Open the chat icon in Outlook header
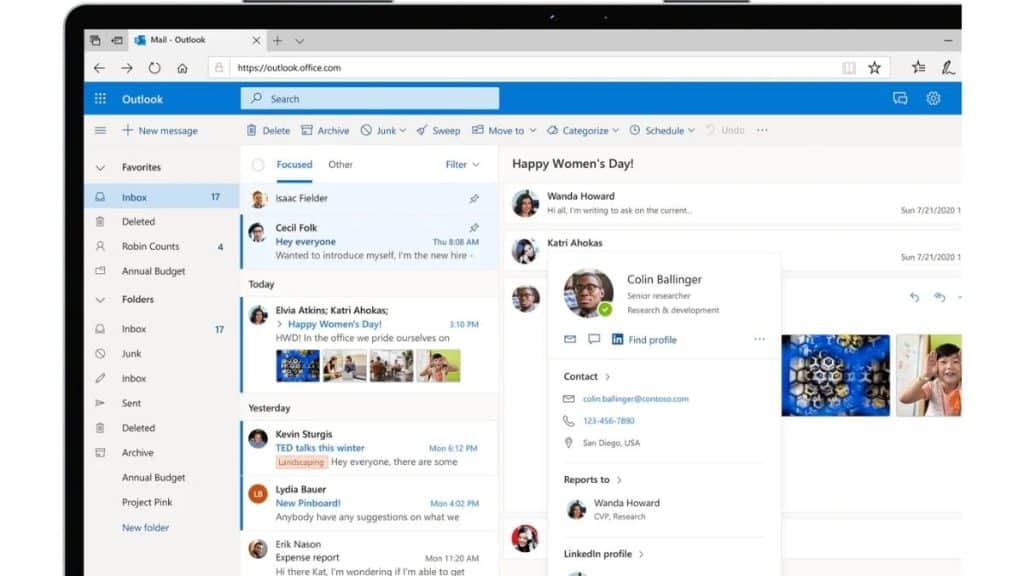Image resolution: width=1024 pixels, height=576 pixels. [x=900, y=99]
